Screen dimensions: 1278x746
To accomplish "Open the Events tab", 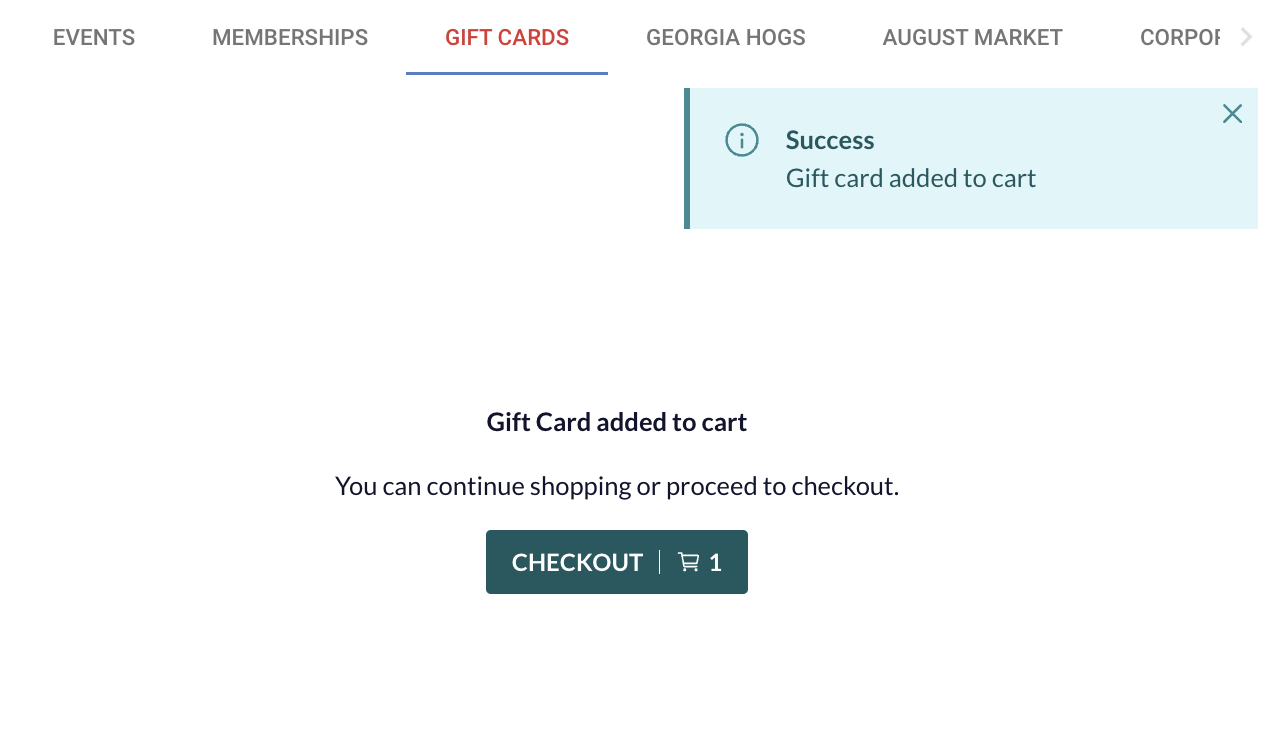I will [94, 38].
